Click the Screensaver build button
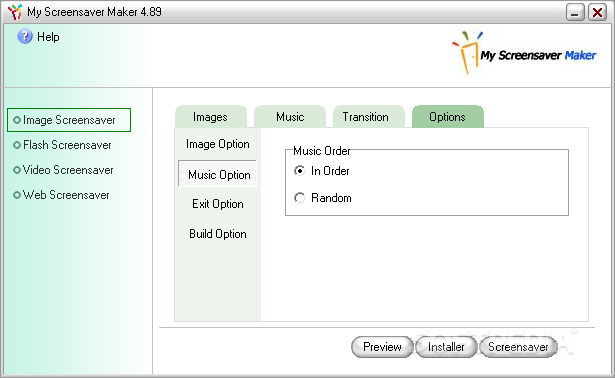This screenshot has width=615, height=378. click(518, 347)
